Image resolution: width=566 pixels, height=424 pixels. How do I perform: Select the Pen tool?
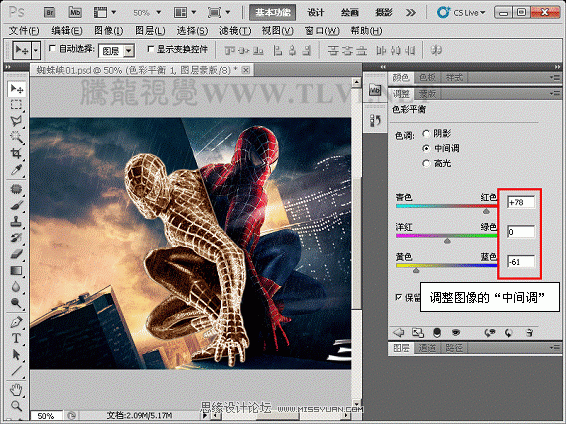click(16, 322)
